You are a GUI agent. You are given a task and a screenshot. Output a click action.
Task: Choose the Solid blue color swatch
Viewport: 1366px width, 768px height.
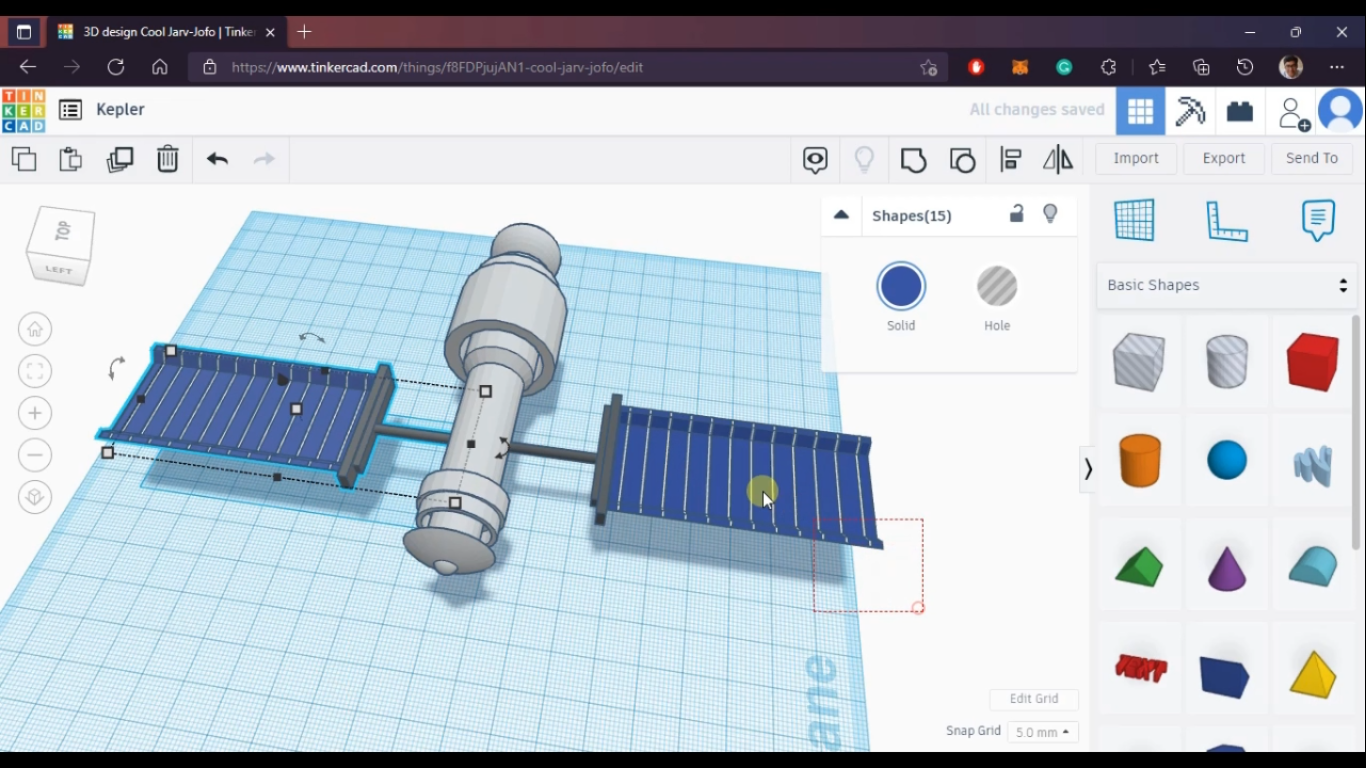pos(901,287)
